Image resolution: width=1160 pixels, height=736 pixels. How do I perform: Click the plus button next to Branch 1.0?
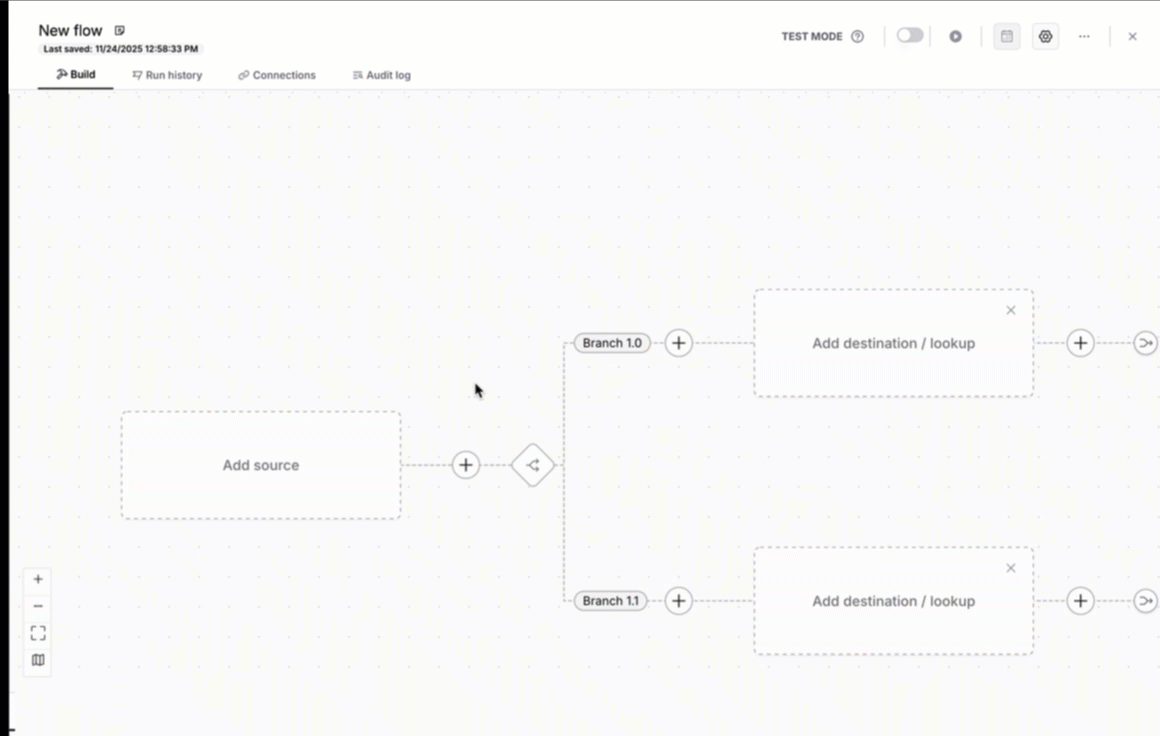coord(678,343)
